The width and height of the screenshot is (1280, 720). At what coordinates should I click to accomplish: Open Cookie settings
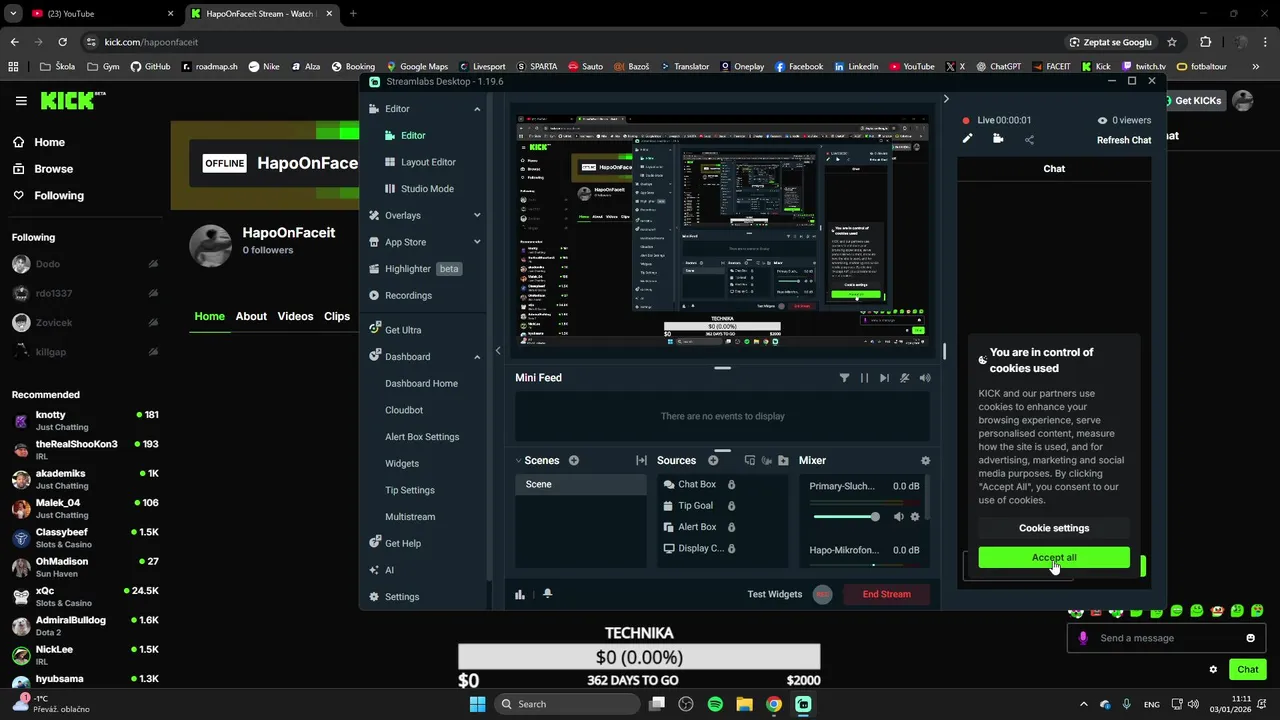click(1054, 528)
